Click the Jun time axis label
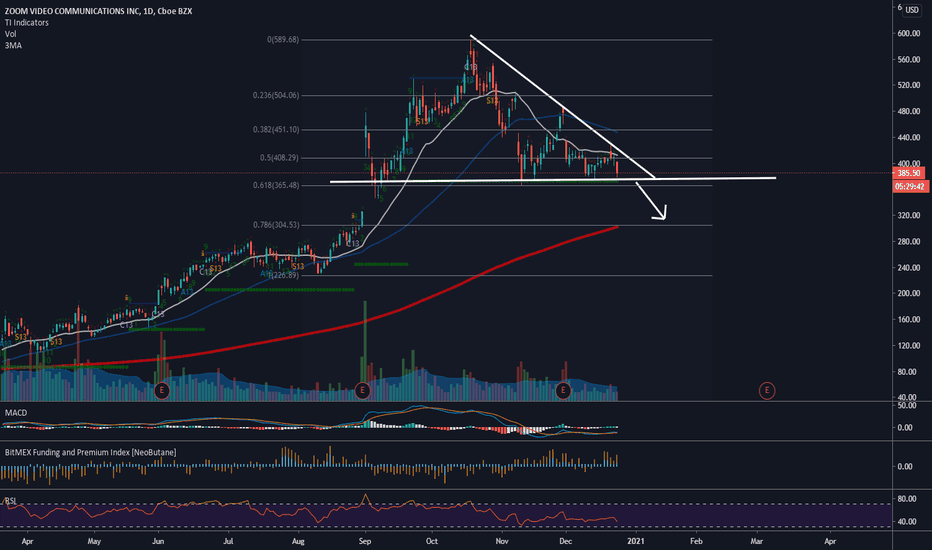The image size is (932, 550). pos(158,541)
